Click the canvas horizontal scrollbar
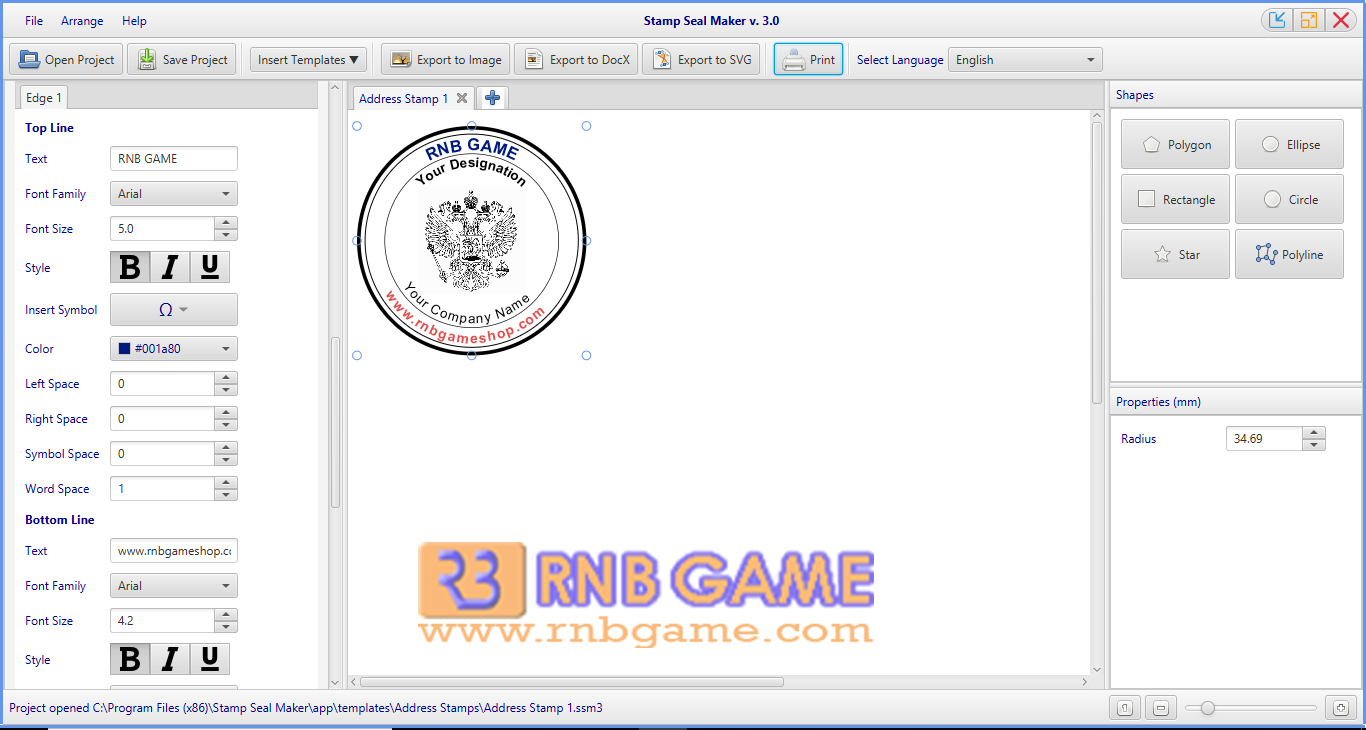Image resolution: width=1366 pixels, height=730 pixels. [x=571, y=682]
